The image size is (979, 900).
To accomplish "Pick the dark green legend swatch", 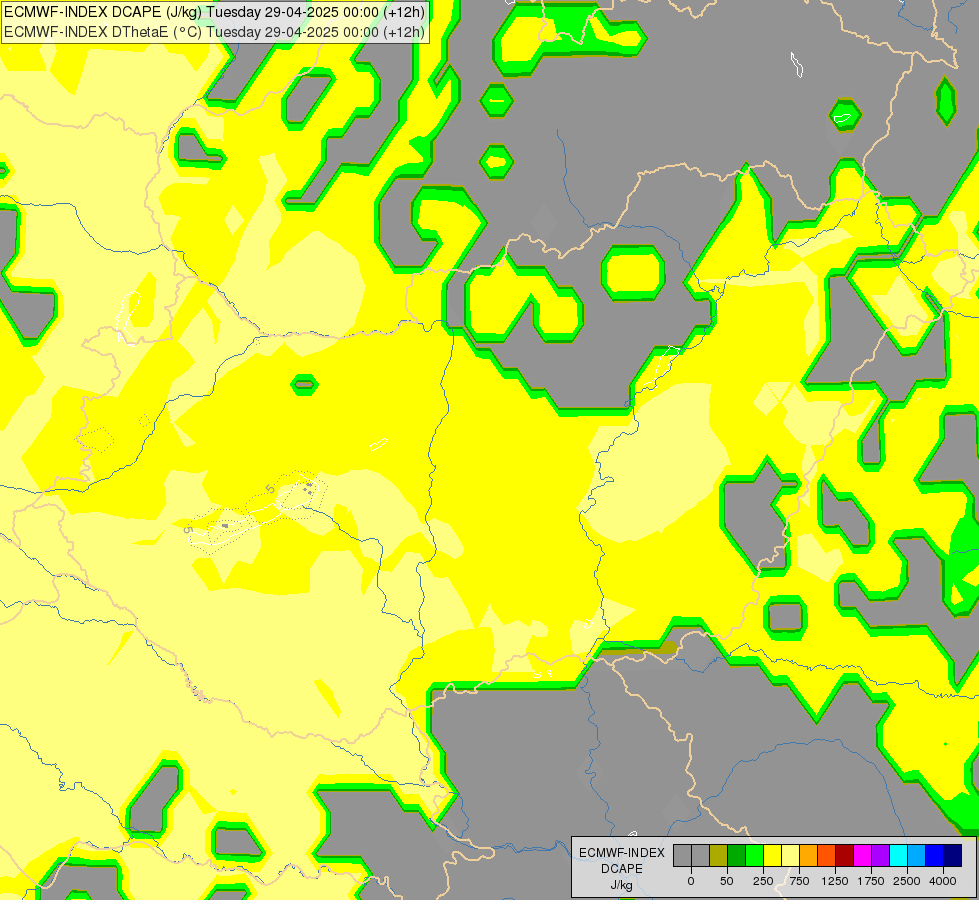I will tap(736, 856).
